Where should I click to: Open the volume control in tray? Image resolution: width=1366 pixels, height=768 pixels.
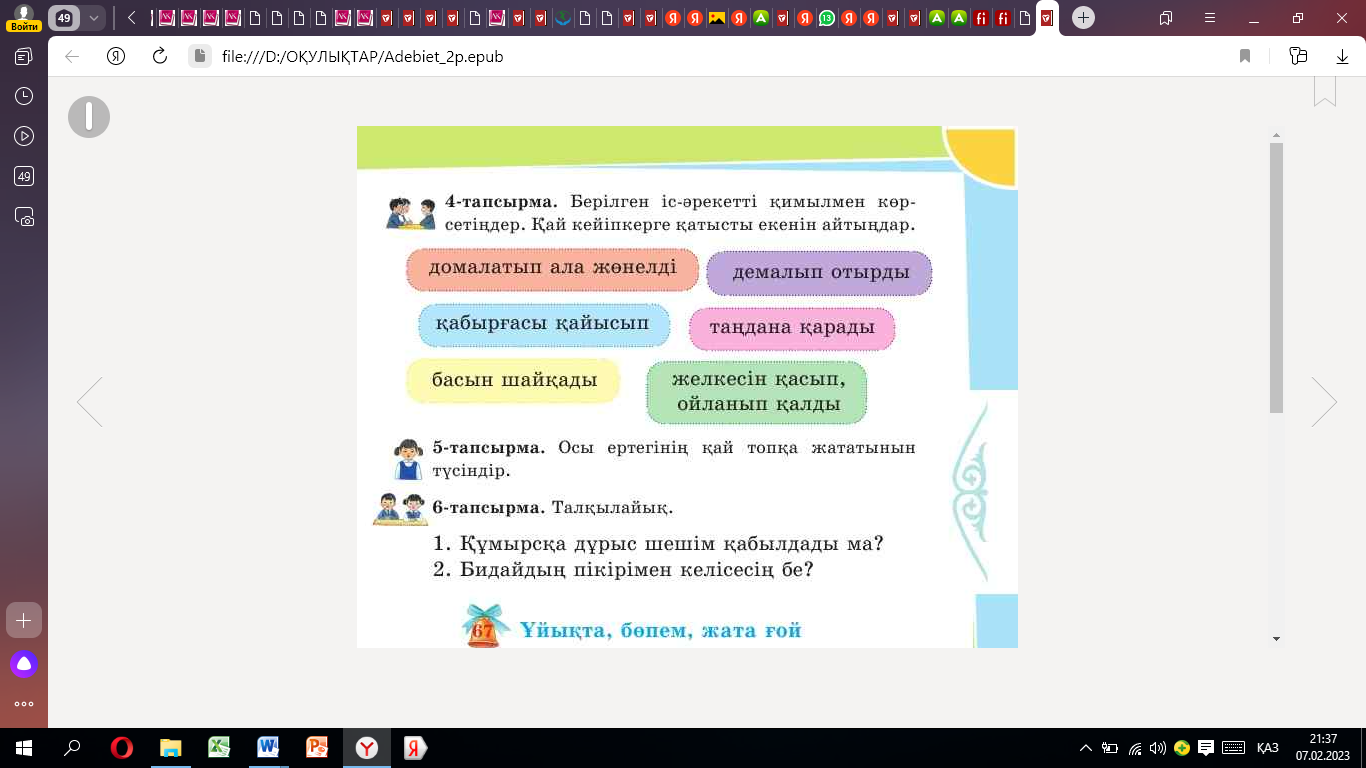coord(1158,748)
